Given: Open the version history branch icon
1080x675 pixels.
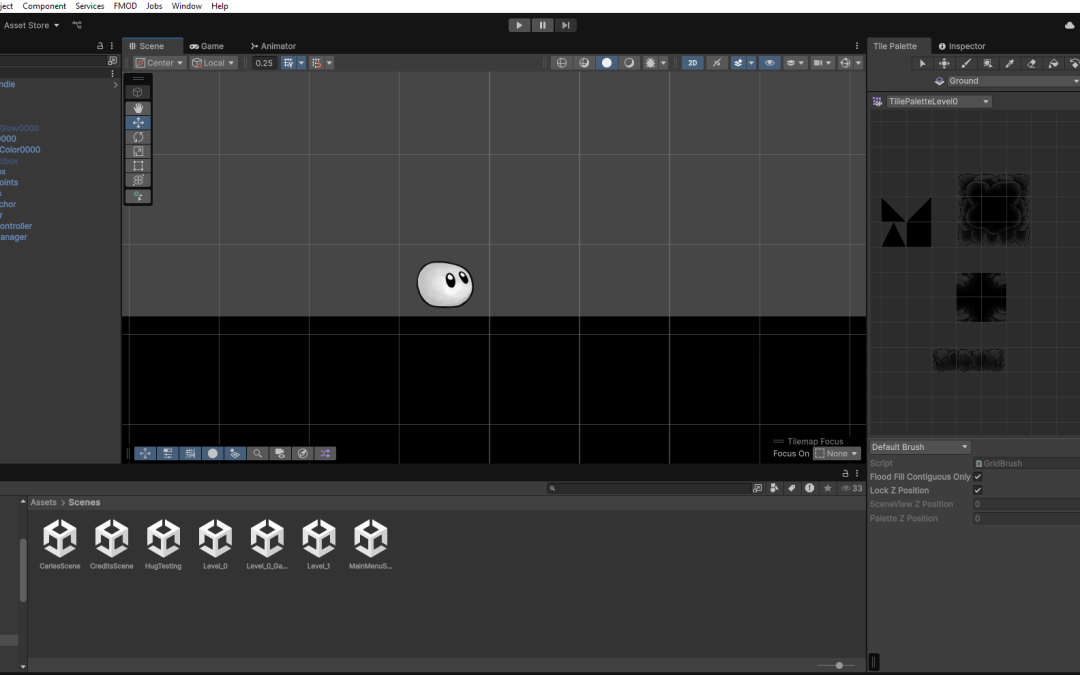Looking at the screenshot, I should point(77,25).
